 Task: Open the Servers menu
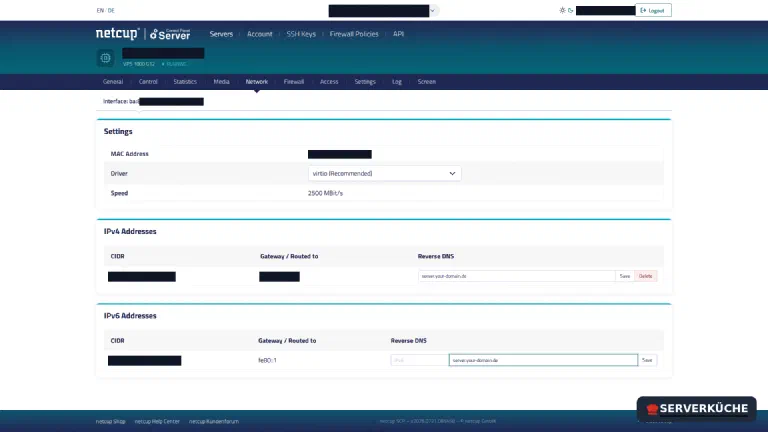(x=221, y=34)
